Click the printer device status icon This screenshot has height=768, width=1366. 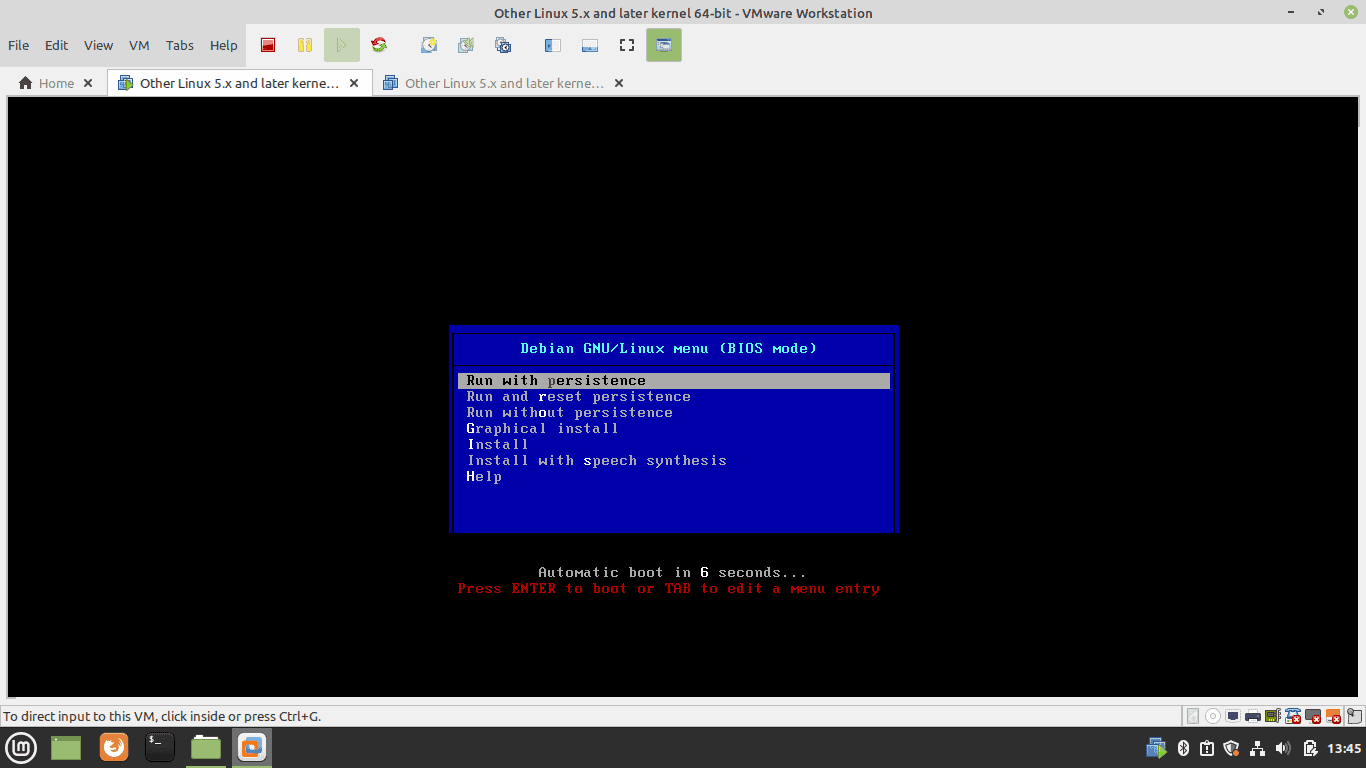coord(1253,716)
